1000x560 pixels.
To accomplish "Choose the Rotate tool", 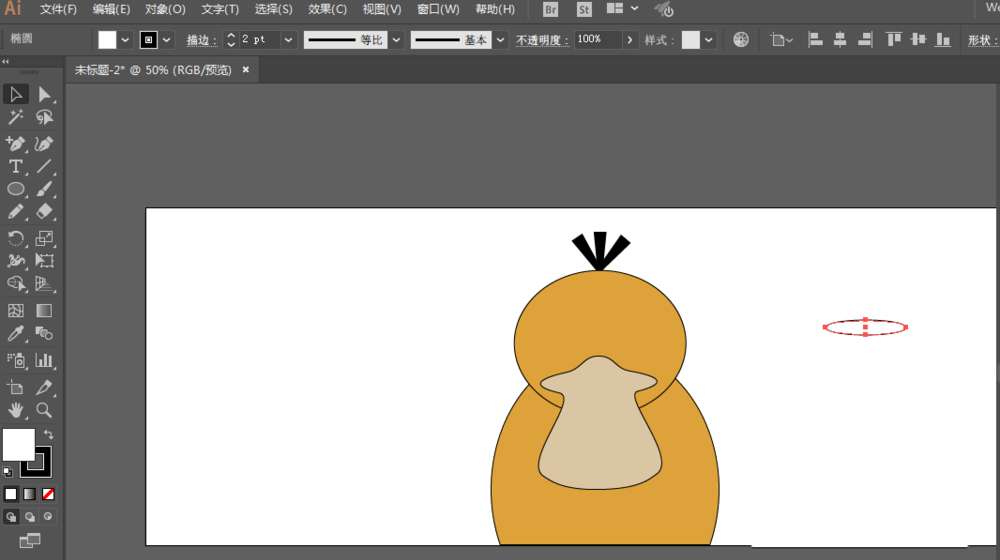I will [x=15, y=239].
